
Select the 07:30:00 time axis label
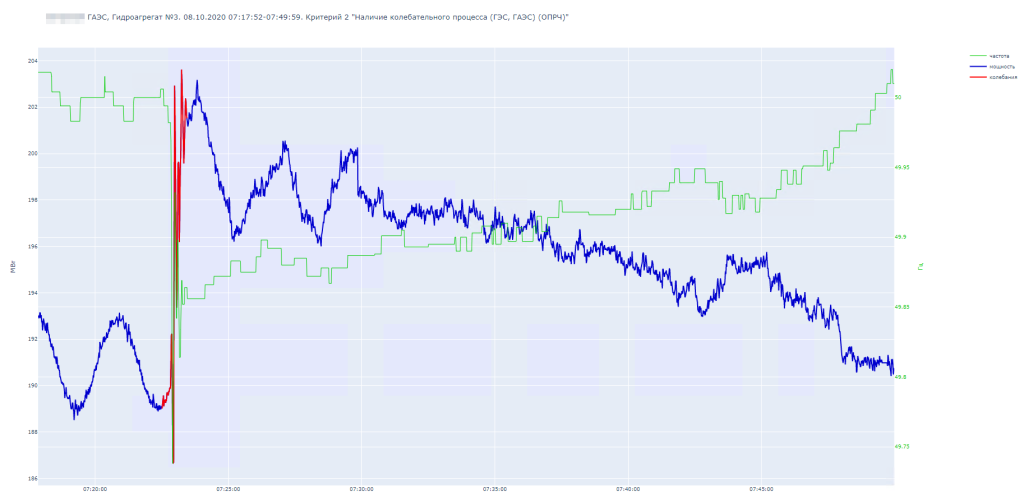(x=362, y=489)
